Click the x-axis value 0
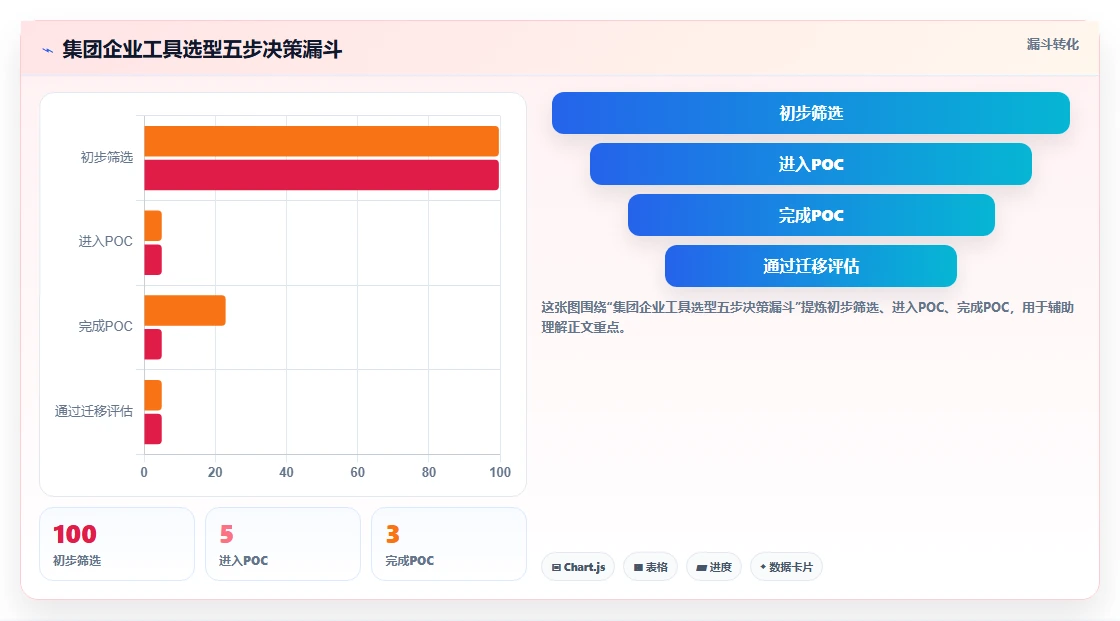 click(144, 472)
